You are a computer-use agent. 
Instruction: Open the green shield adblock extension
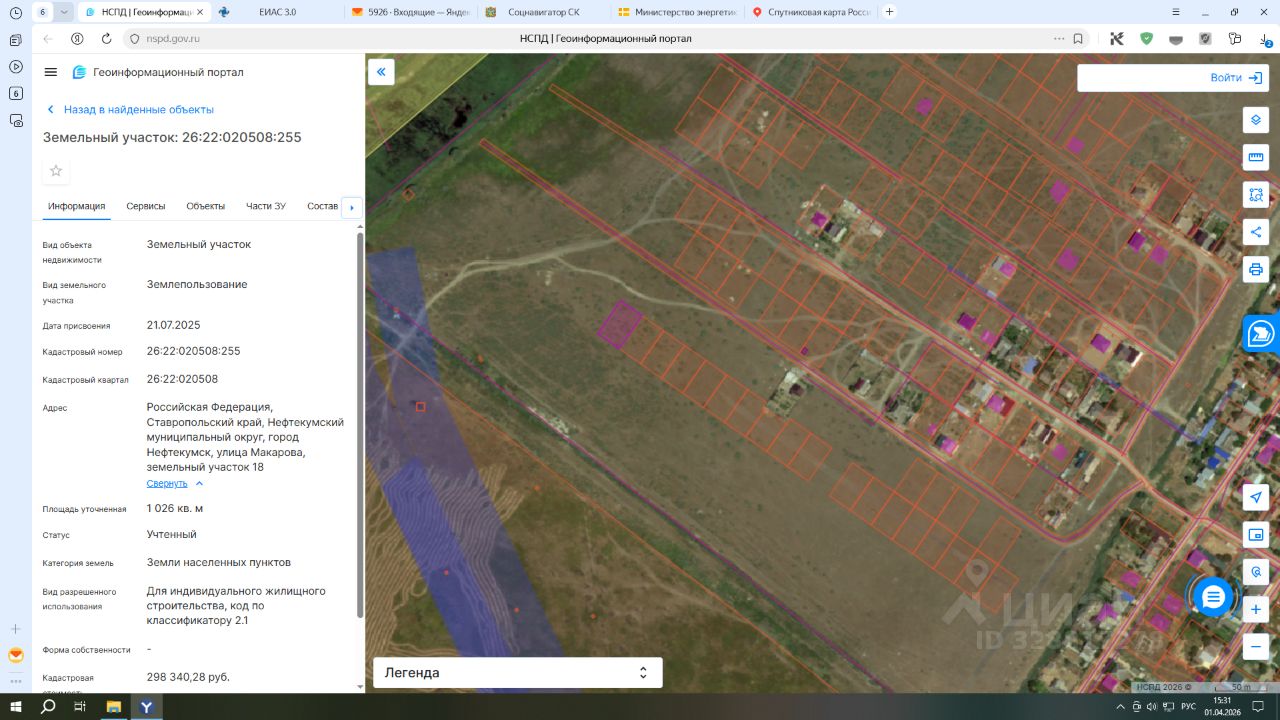tap(1146, 38)
